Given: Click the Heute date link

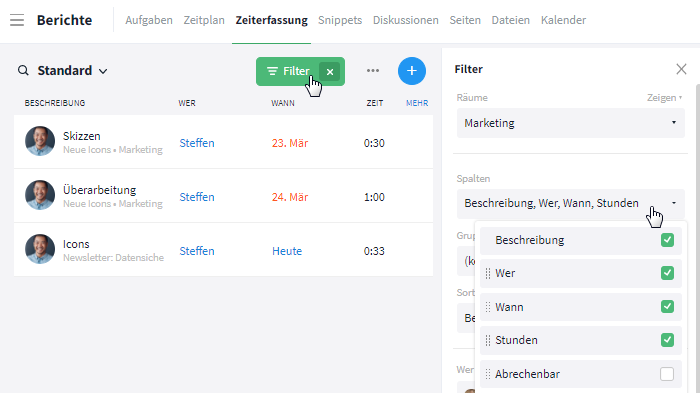Looking at the screenshot, I should click(287, 251).
